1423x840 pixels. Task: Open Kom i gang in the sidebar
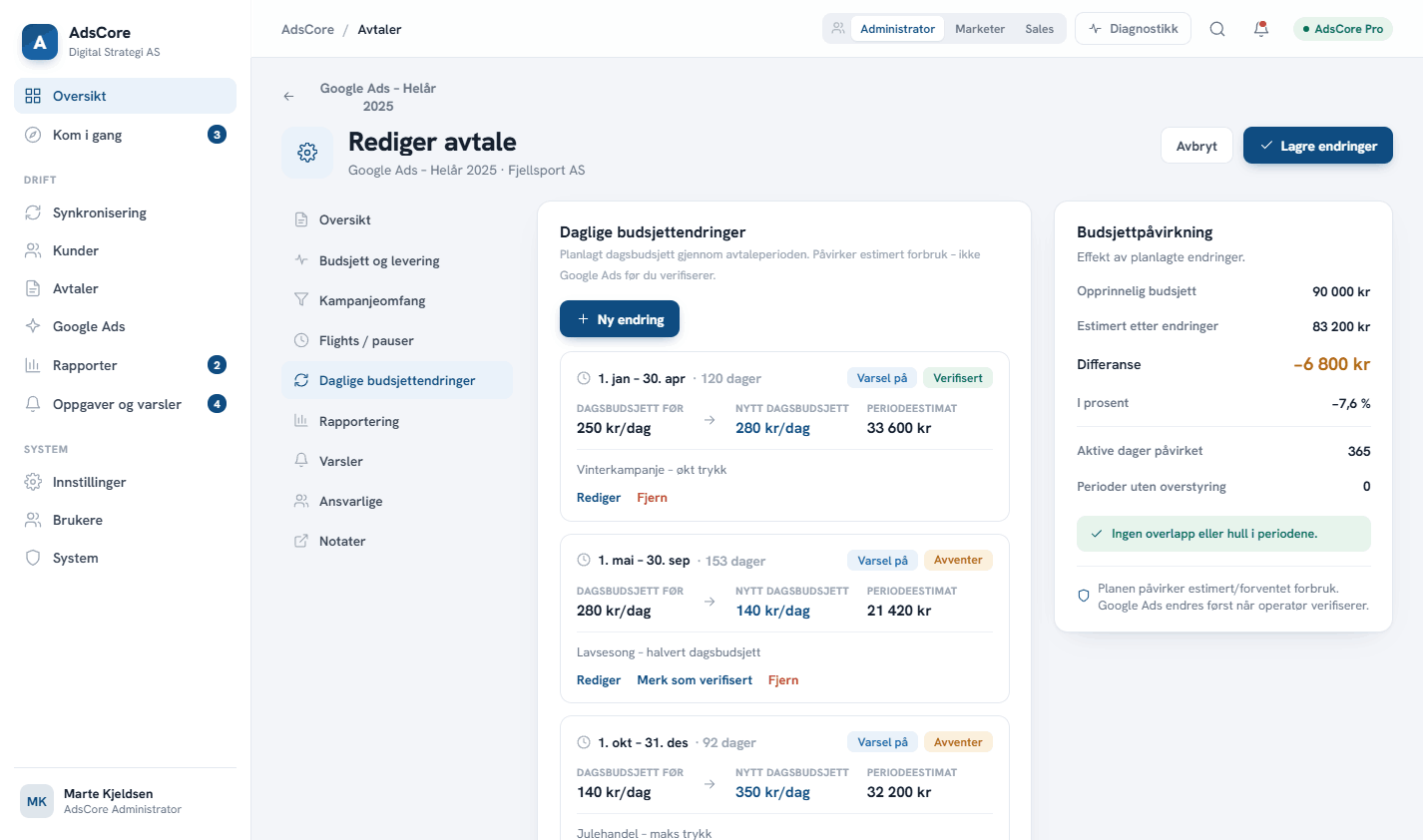(125, 135)
